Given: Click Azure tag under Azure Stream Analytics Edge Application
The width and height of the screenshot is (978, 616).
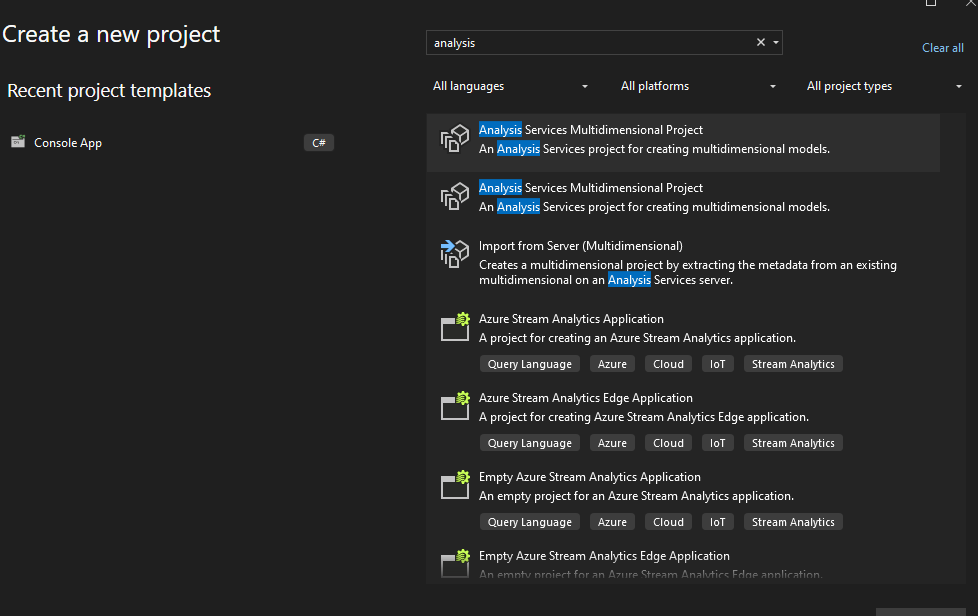Looking at the screenshot, I should pos(612,443).
